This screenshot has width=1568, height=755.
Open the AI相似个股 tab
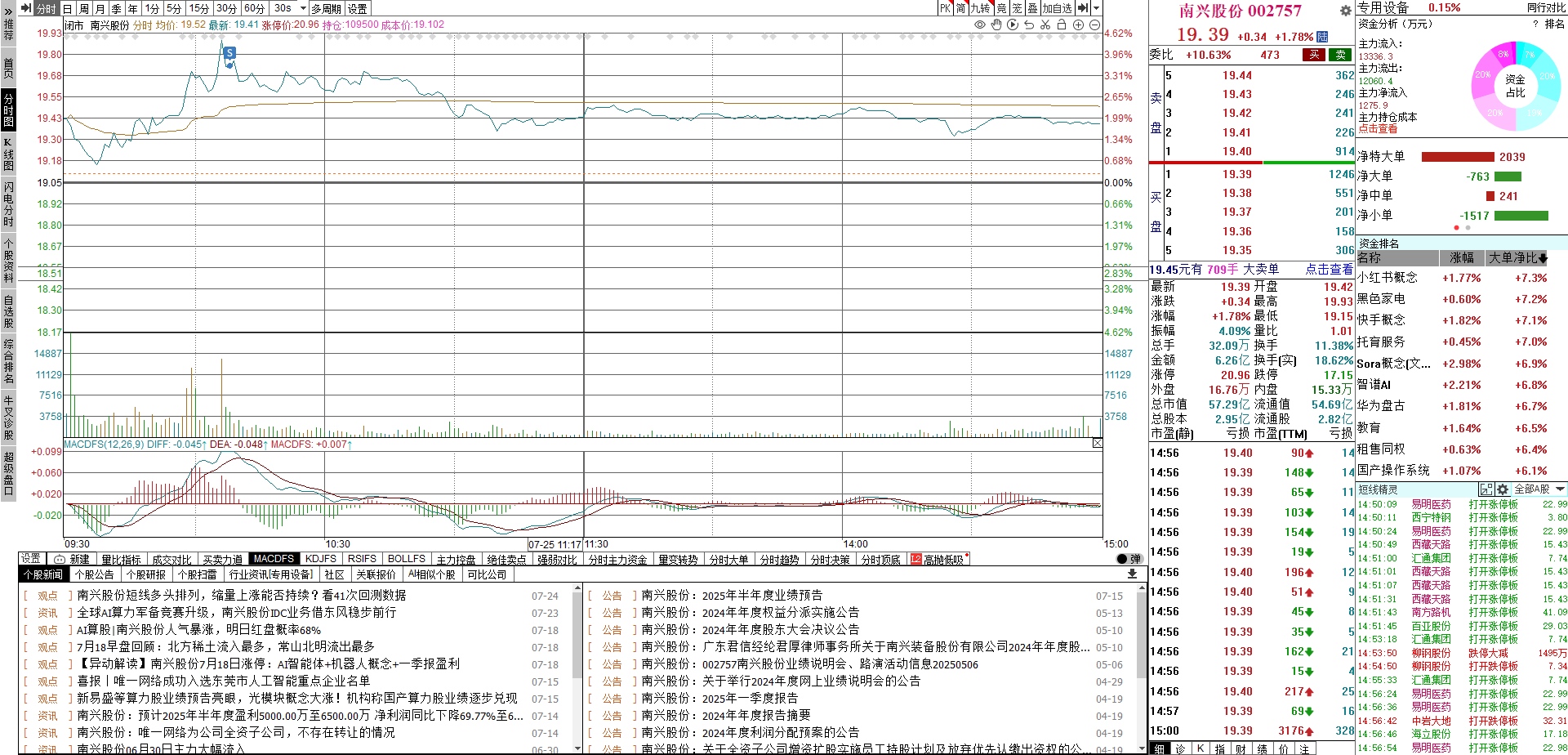coord(431,574)
